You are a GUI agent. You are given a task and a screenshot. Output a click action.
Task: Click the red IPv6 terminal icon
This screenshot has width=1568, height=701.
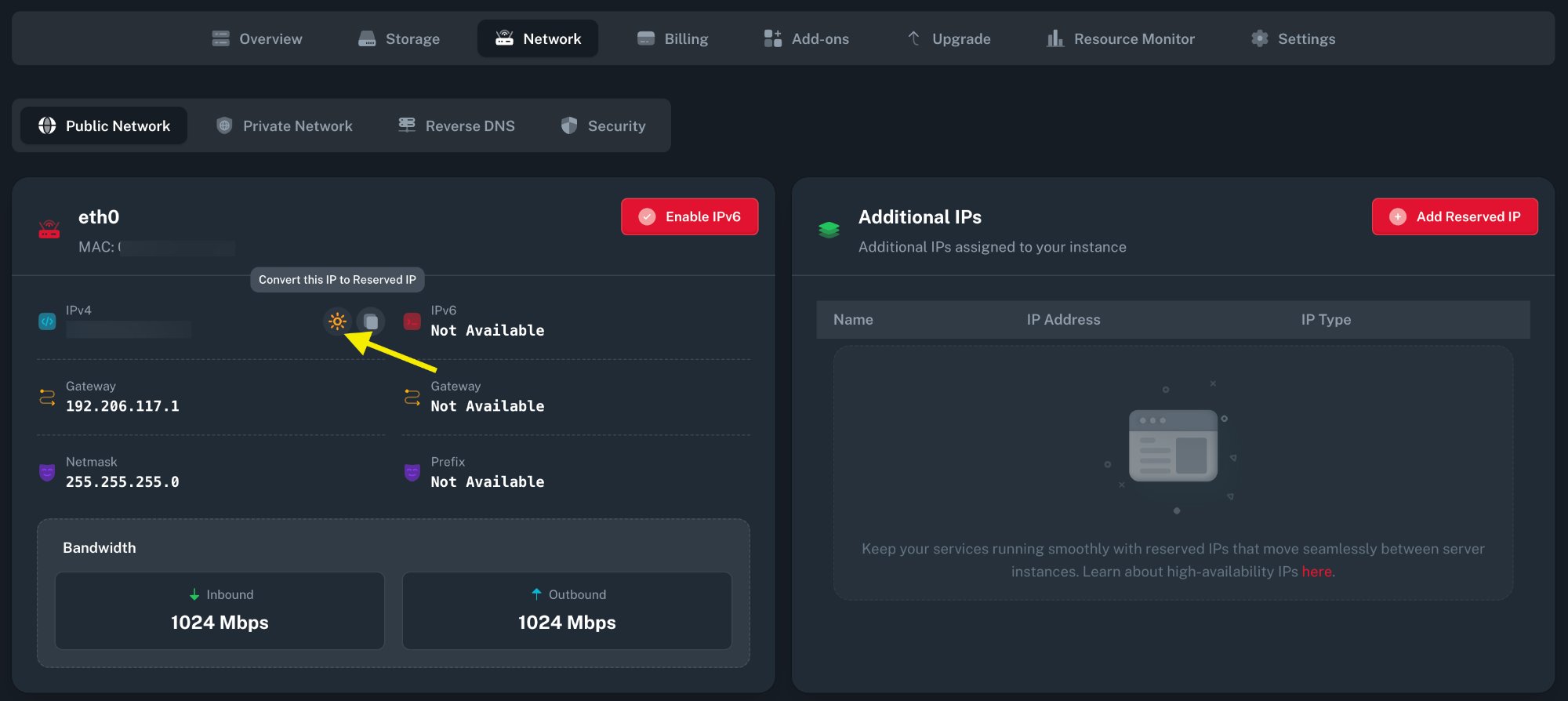[x=412, y=321]
